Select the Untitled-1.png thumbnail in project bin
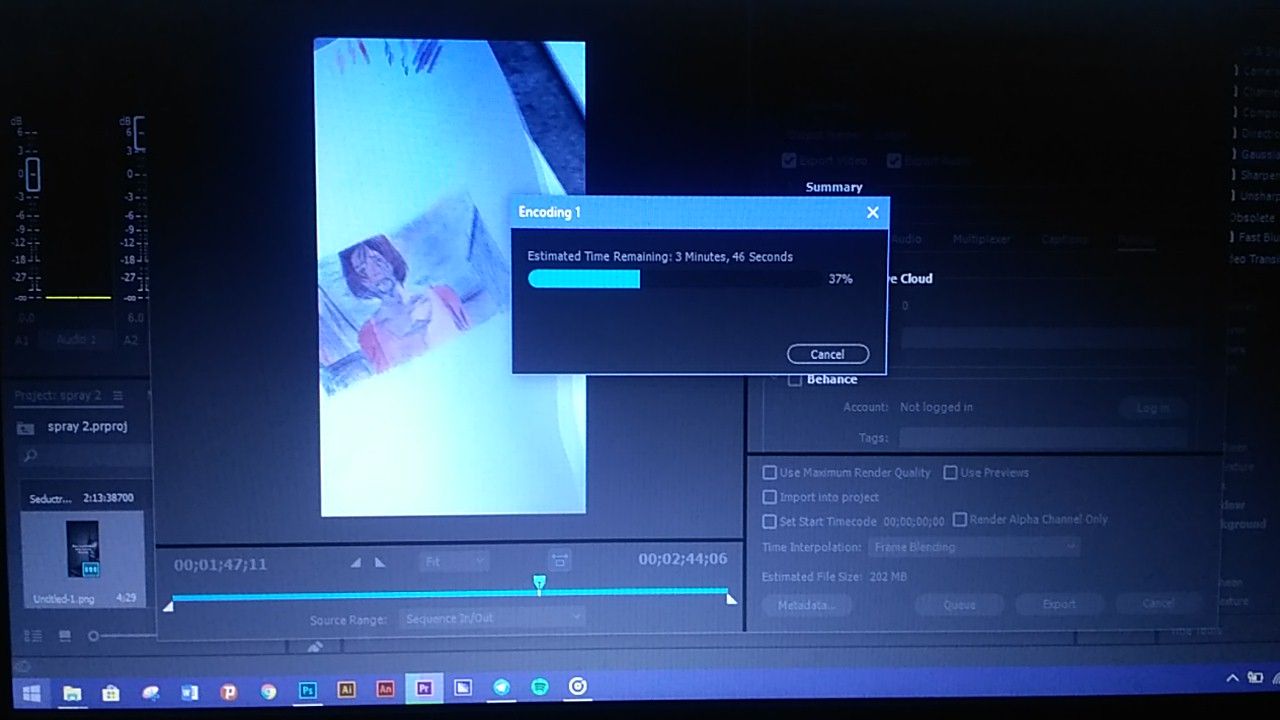This screenshot has height=720, width=1280. click(x=82, y=548)
